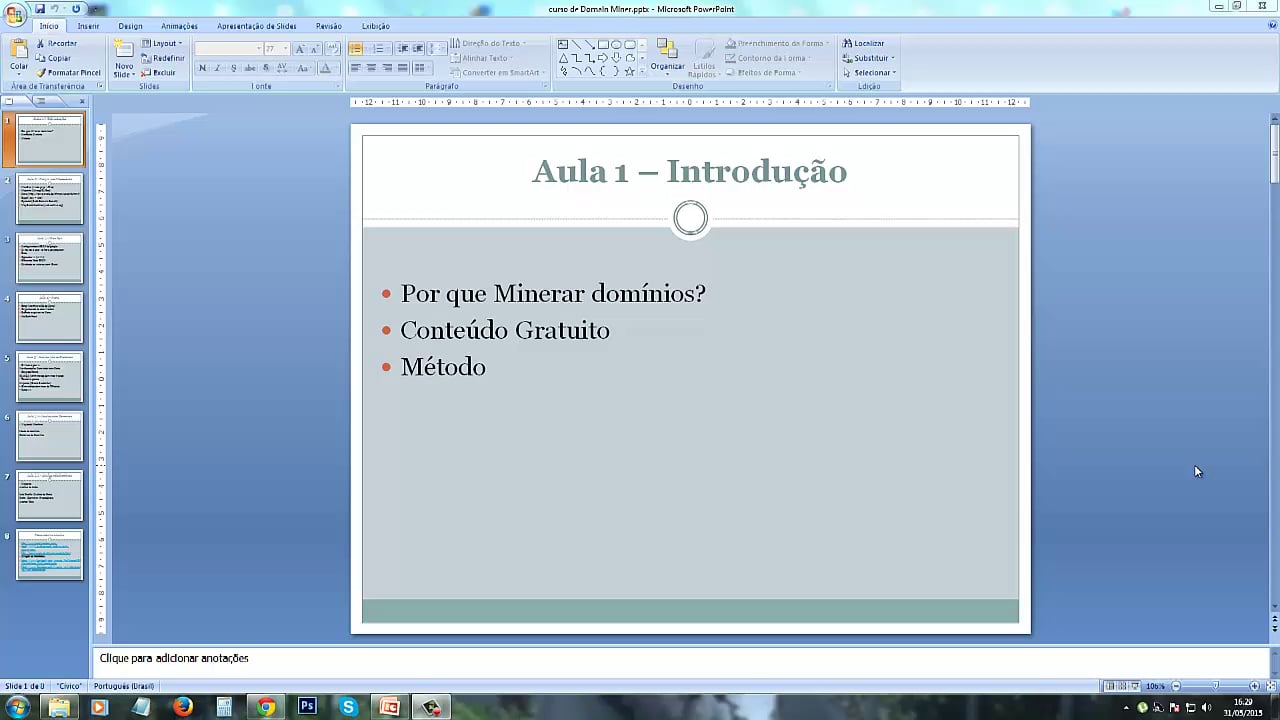Open the font name combo box
The width and height of the screenshot is (1280, 720).
coord(228,48)
